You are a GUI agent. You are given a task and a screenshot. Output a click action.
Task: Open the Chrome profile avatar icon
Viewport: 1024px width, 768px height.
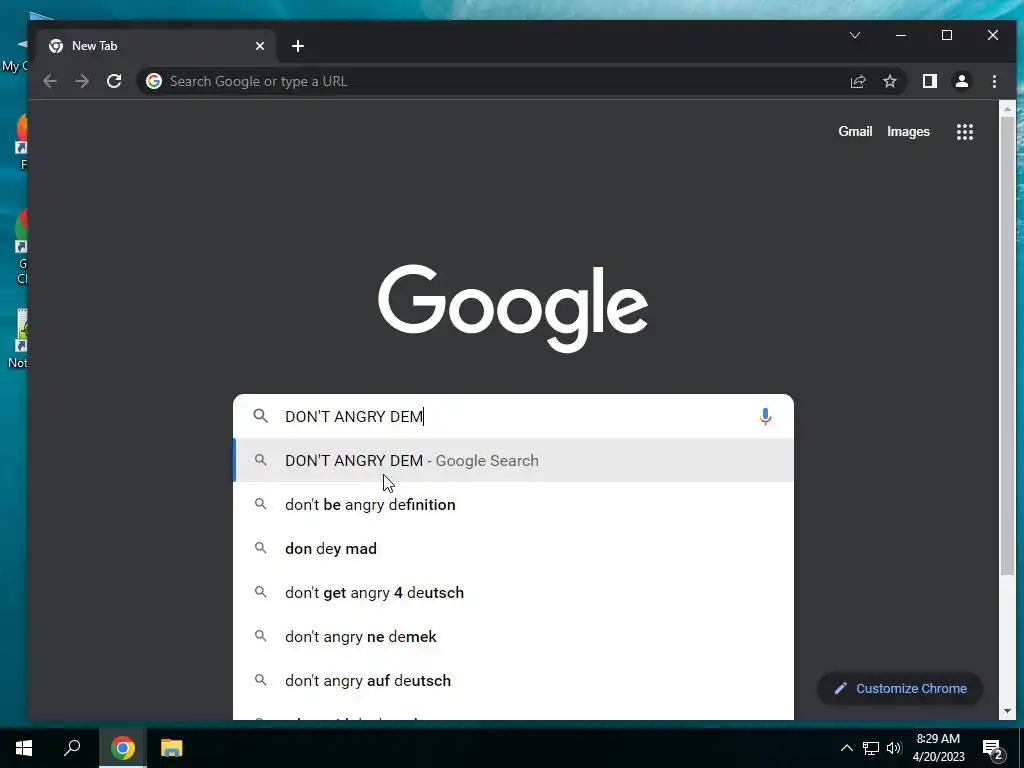[x=961, y=81]
